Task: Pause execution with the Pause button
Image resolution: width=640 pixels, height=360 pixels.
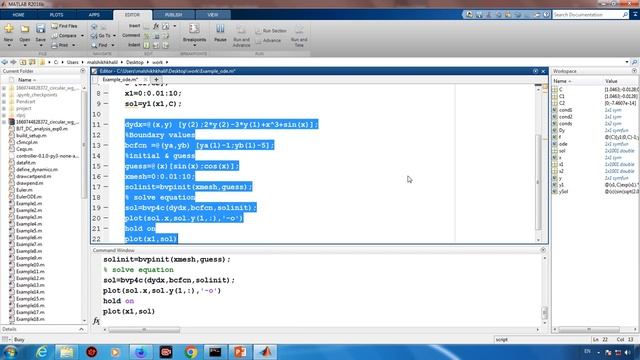Action: [x=220, y=32]
